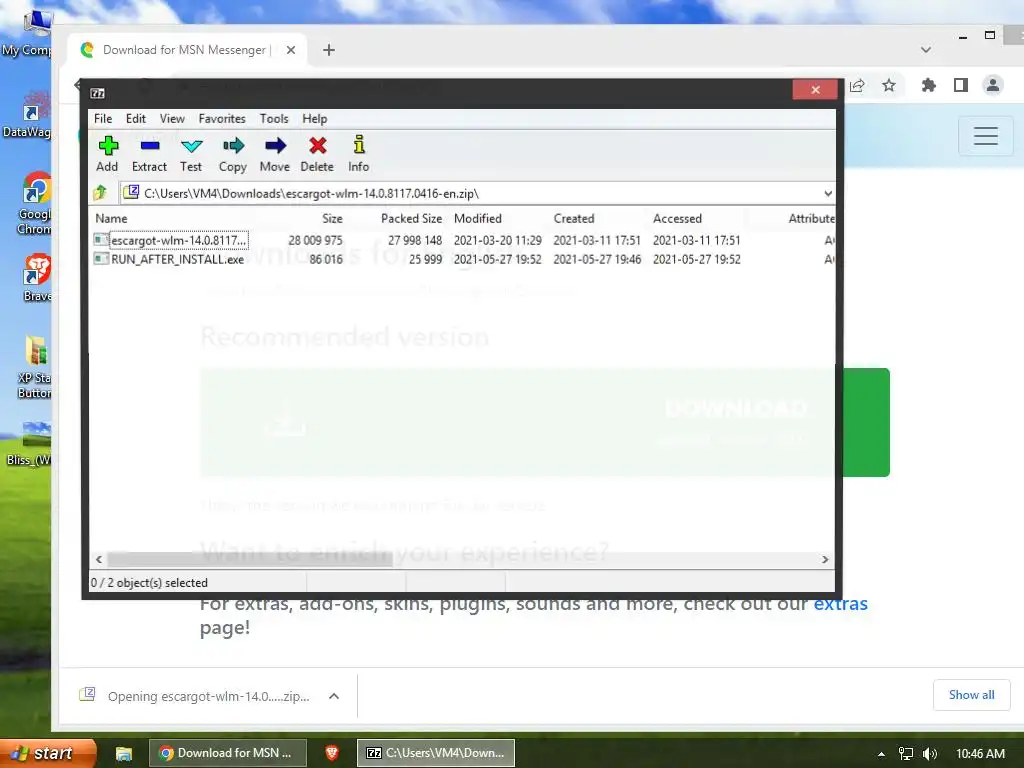This screenshot has height=768, width=1024.
Task: Click the taskbar clock showing 10:46 AM
Action: pyautogui.click(x=980, y=754)
